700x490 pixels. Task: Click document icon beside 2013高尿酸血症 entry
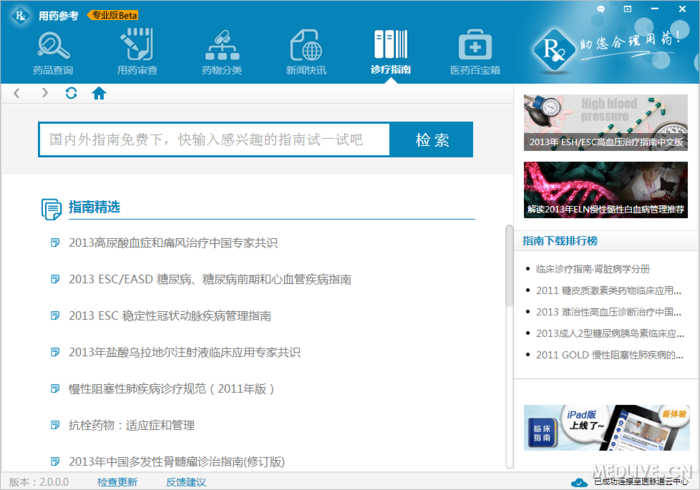pos(55,243)
